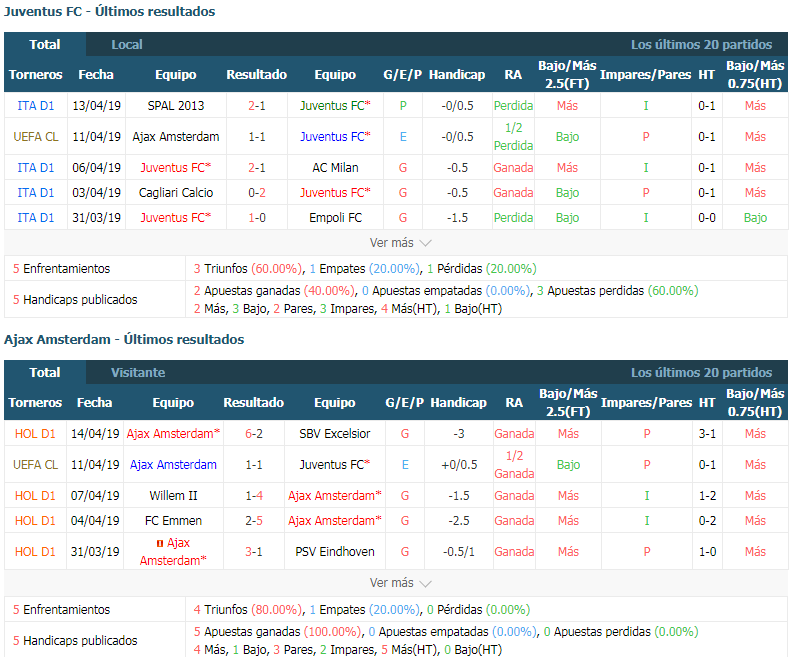The image size is (791, 657).
Task: Click the 3-1 half-time score for Excelsior
Action: click(x=707, y=433)
